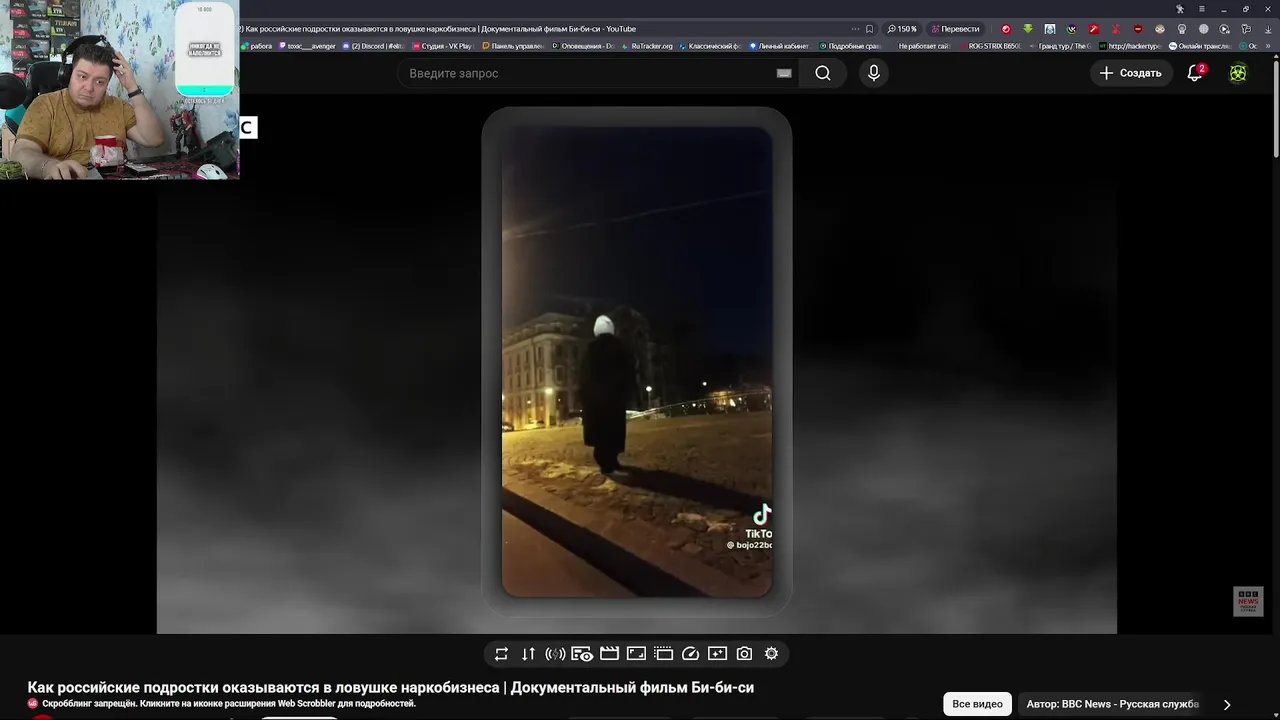Click the red circular extension icon
This screenshot has height=720, width=1280.
(x=1006, y=29)
